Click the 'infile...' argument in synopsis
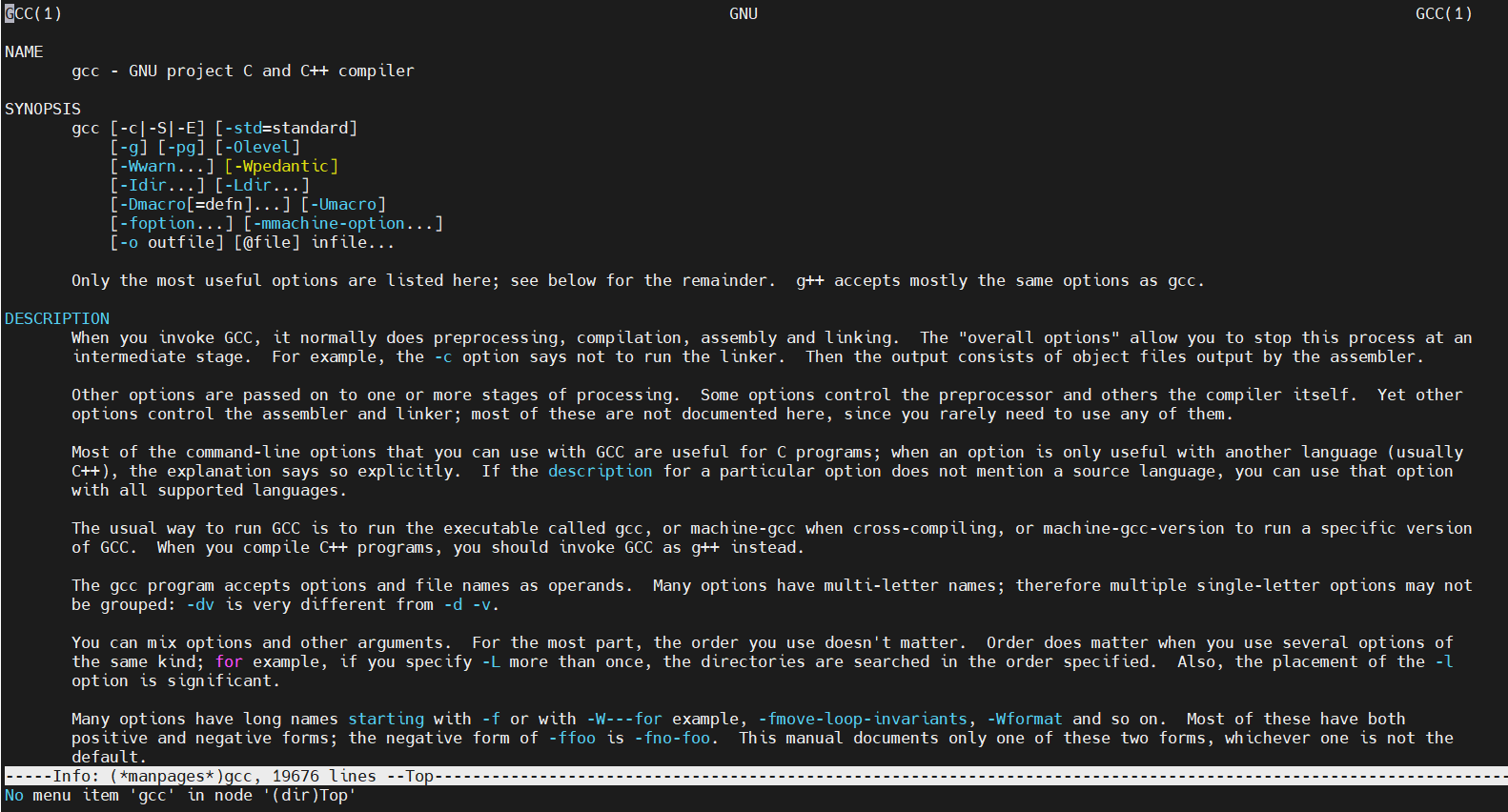The width and height of the screenshot is (1508, 812). (353, 242)
